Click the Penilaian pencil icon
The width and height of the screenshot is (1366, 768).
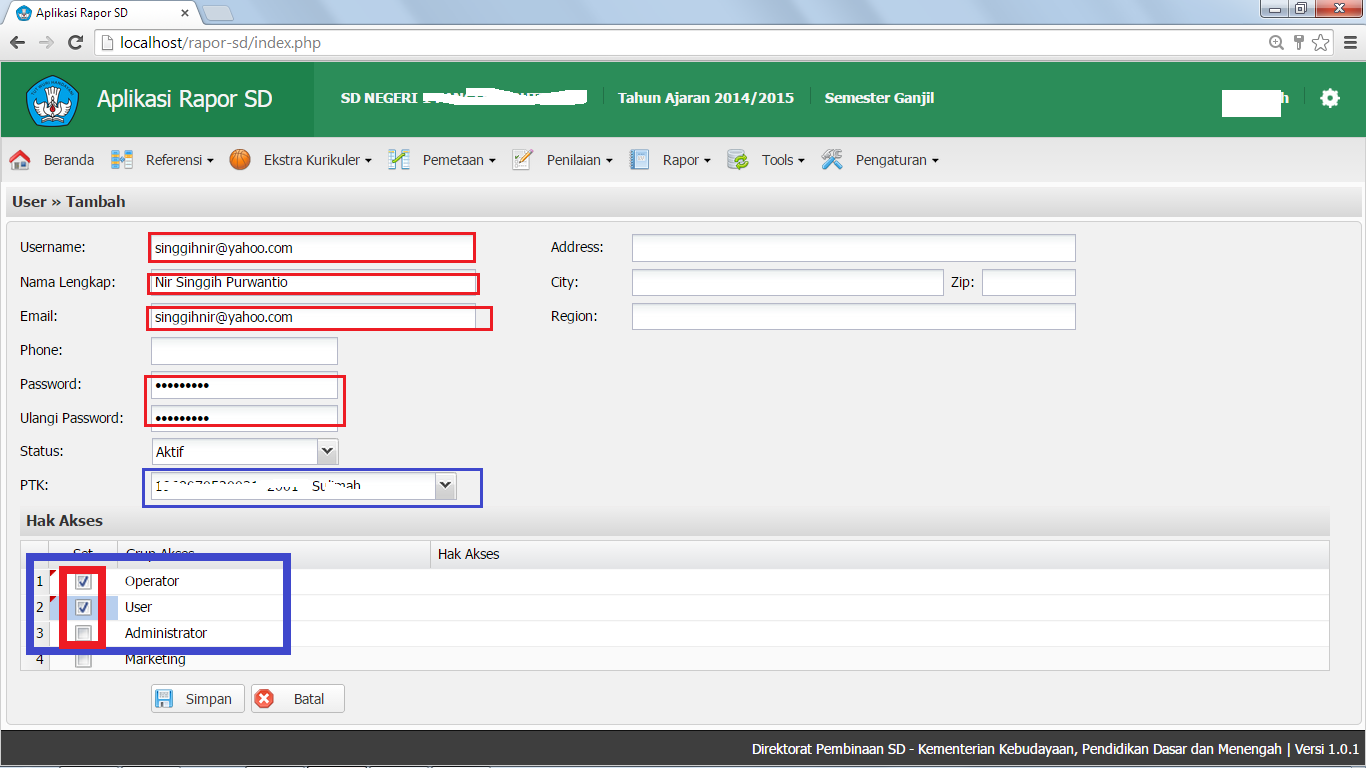pyautogui.click(x=522, y=160)
